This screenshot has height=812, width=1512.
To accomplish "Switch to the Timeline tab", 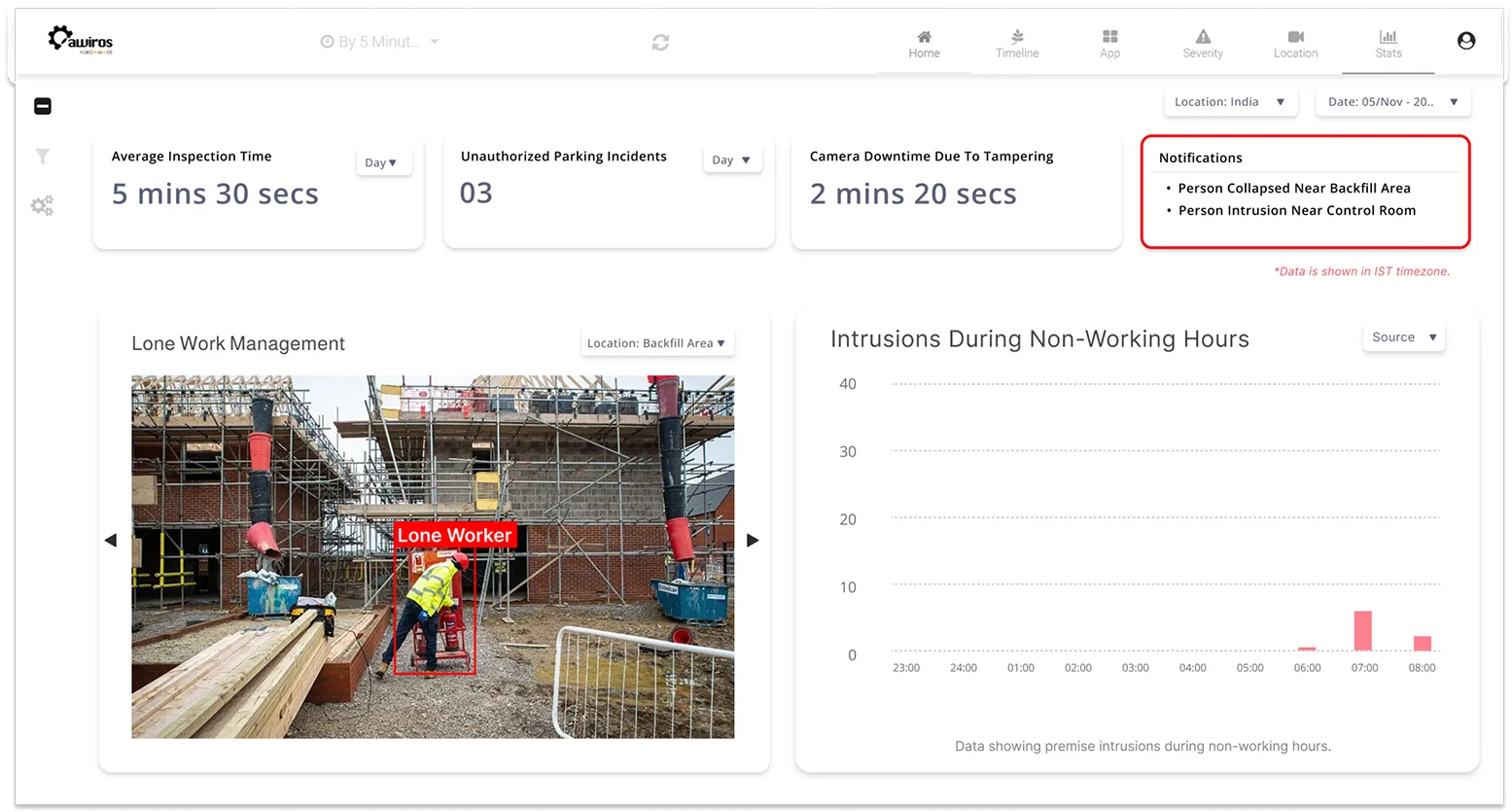I will pyautogui.click(x=1017, y=45).
